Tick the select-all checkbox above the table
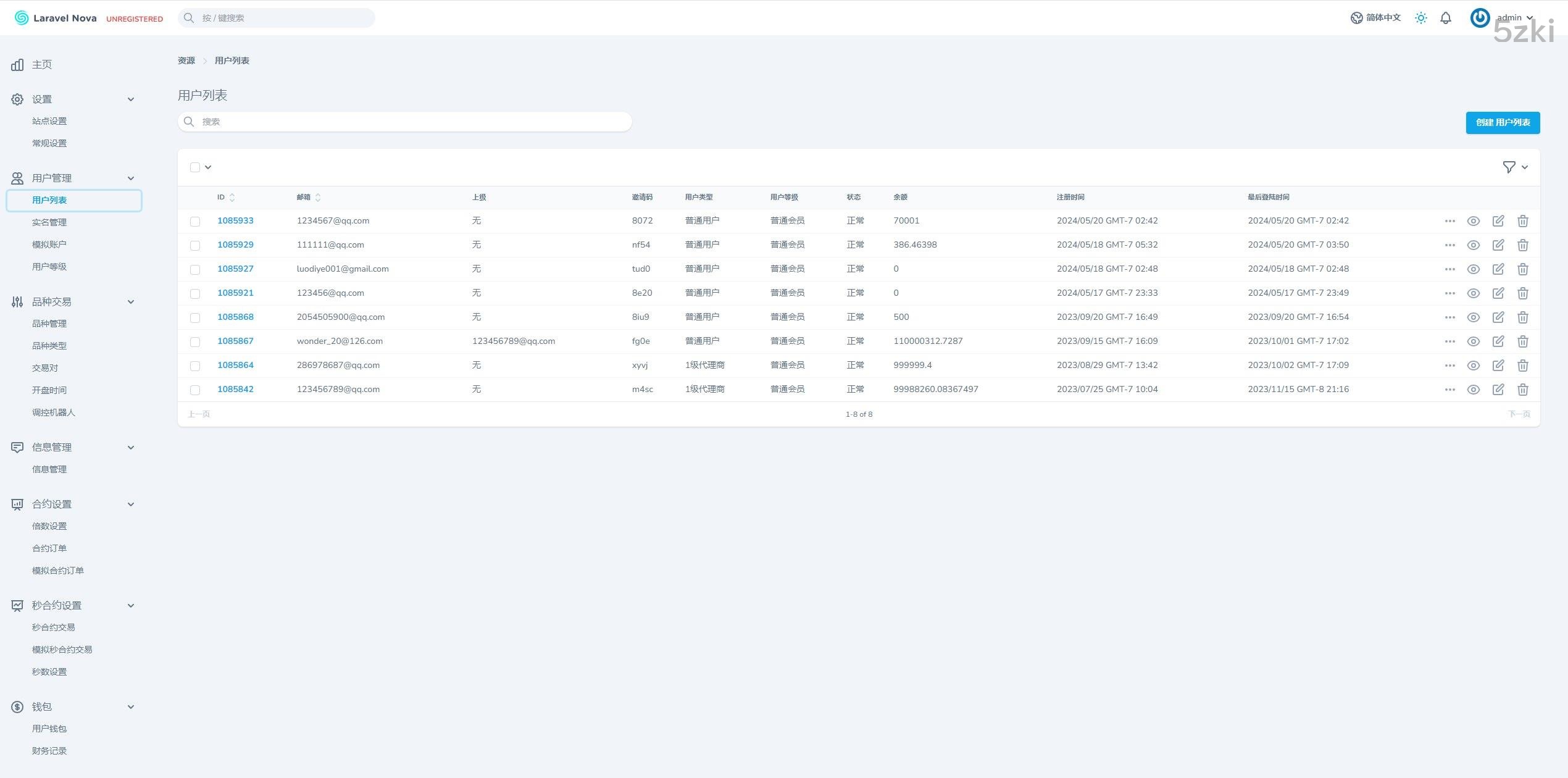Viewport: 1568px width, 778px height. pos(195,167)
